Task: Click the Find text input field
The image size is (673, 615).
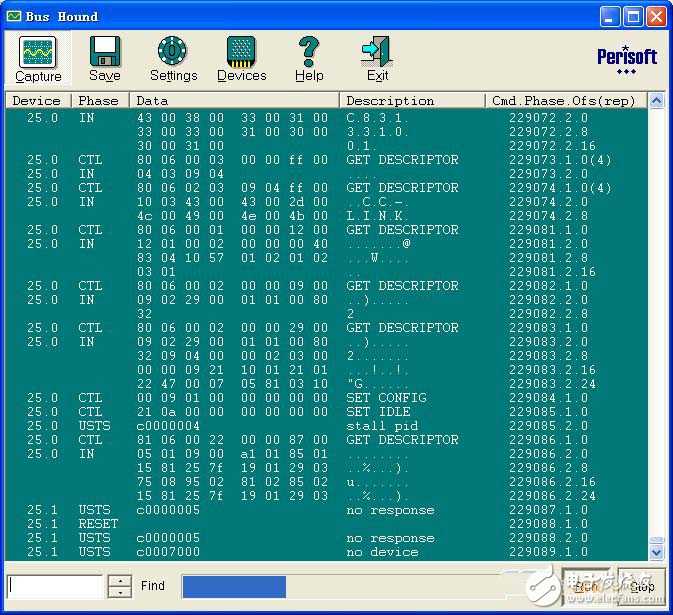Action: [55, 586]
